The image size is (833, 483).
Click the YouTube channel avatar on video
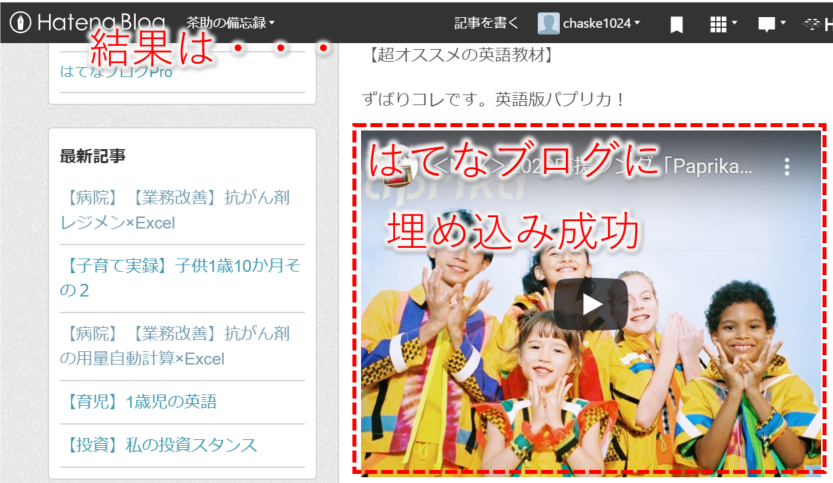395,166
